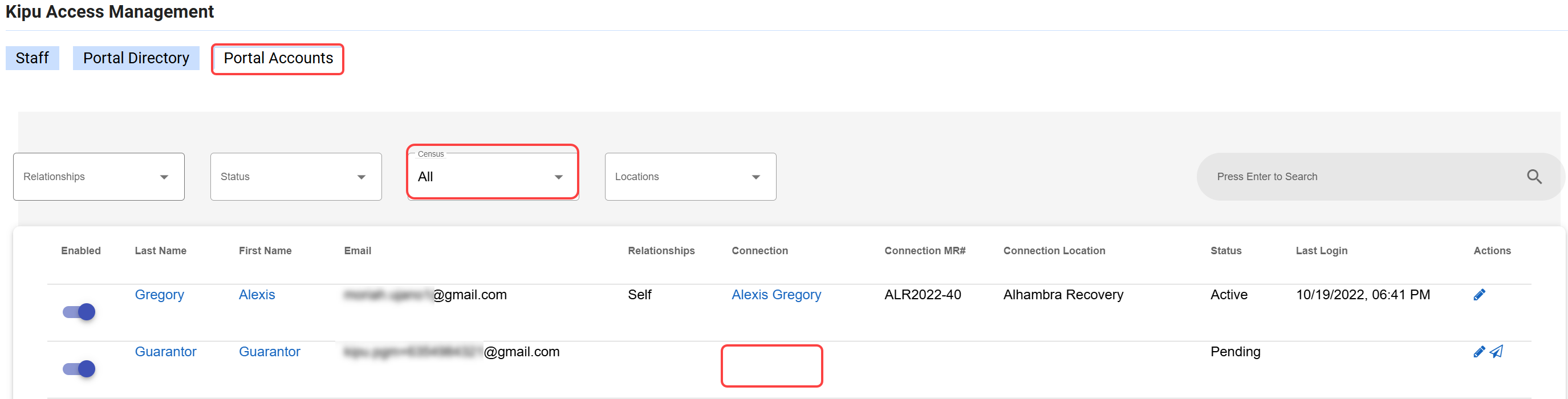Open the Census dropdown set to All
The height and width of the screenshot is (399, 1568).
click(x=492, y=176)
